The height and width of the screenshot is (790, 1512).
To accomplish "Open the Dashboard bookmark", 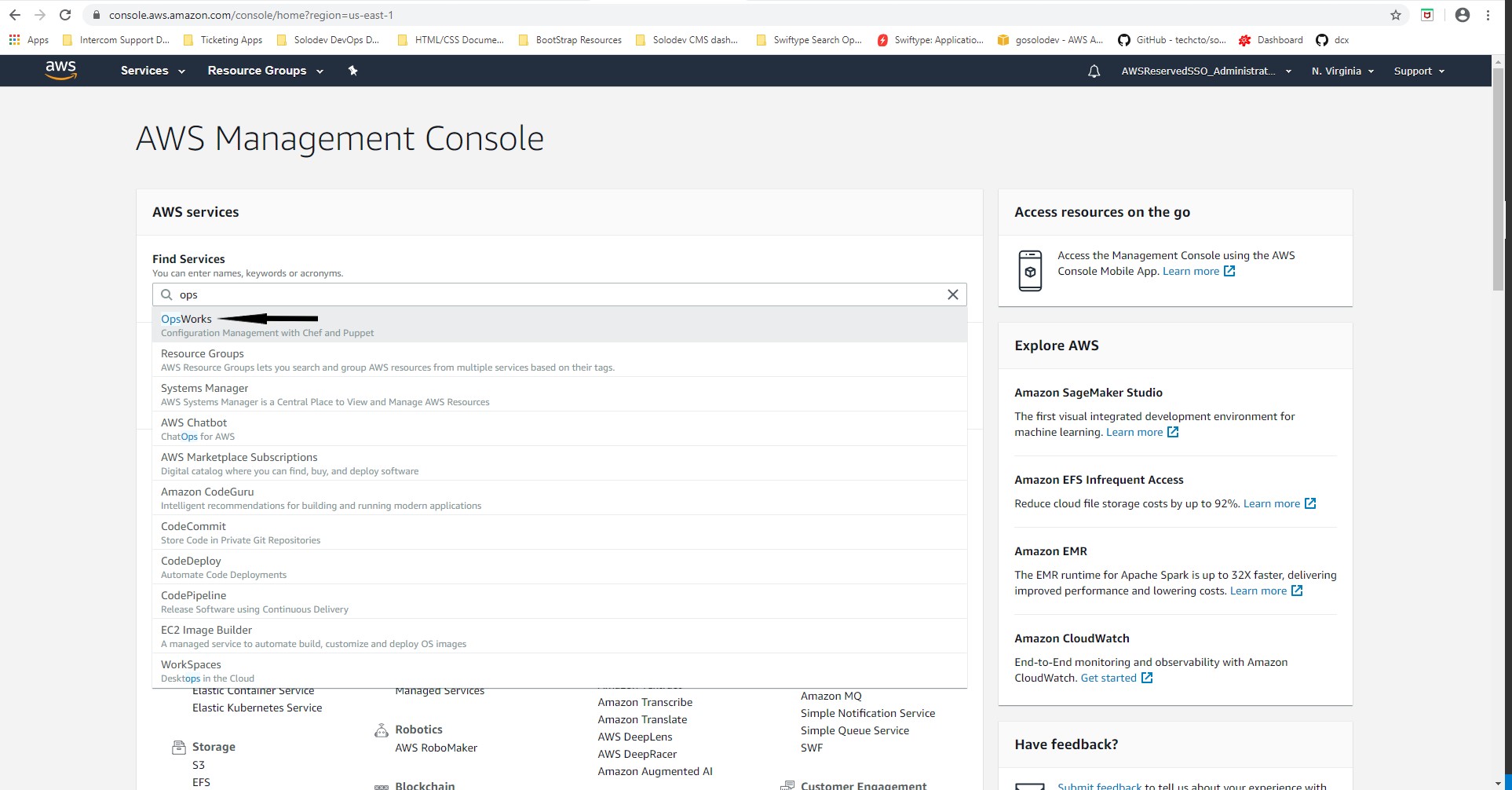I will pos(1271,40).
